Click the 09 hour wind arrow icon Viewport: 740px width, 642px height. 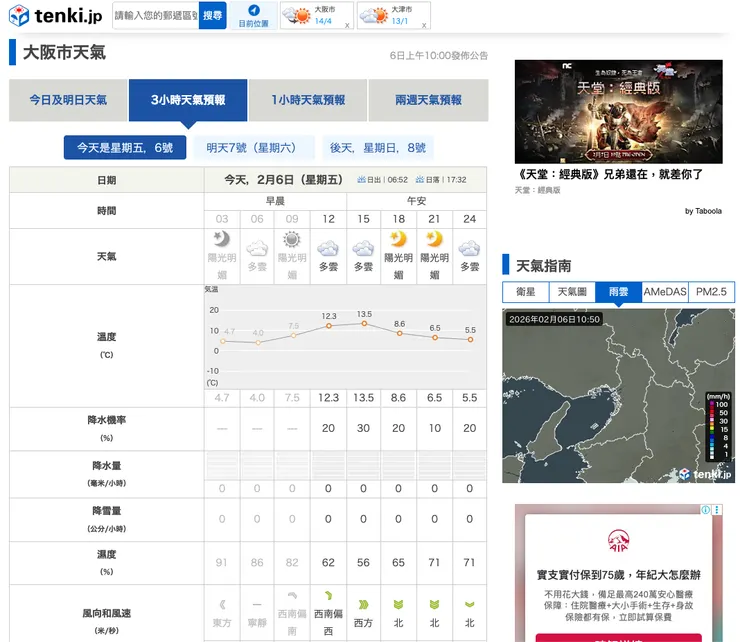(292, 596)
